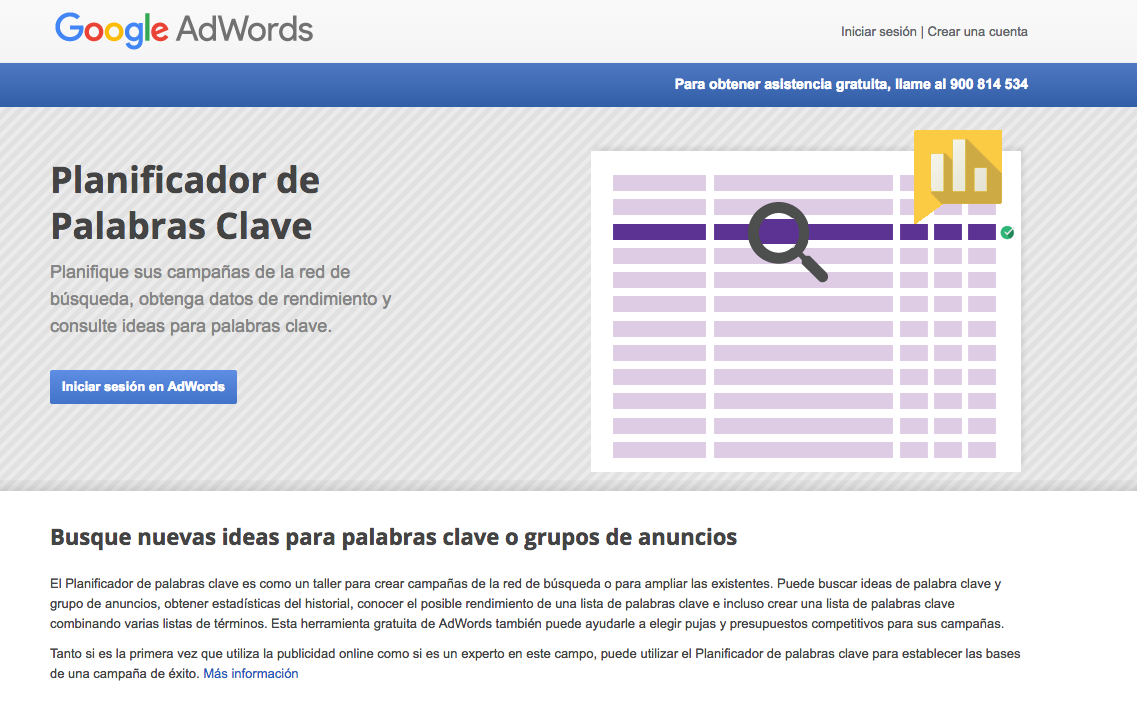Open the "Crear una cuenta" link
This screenshot has width=1137, height=714.
coord(977,31)
